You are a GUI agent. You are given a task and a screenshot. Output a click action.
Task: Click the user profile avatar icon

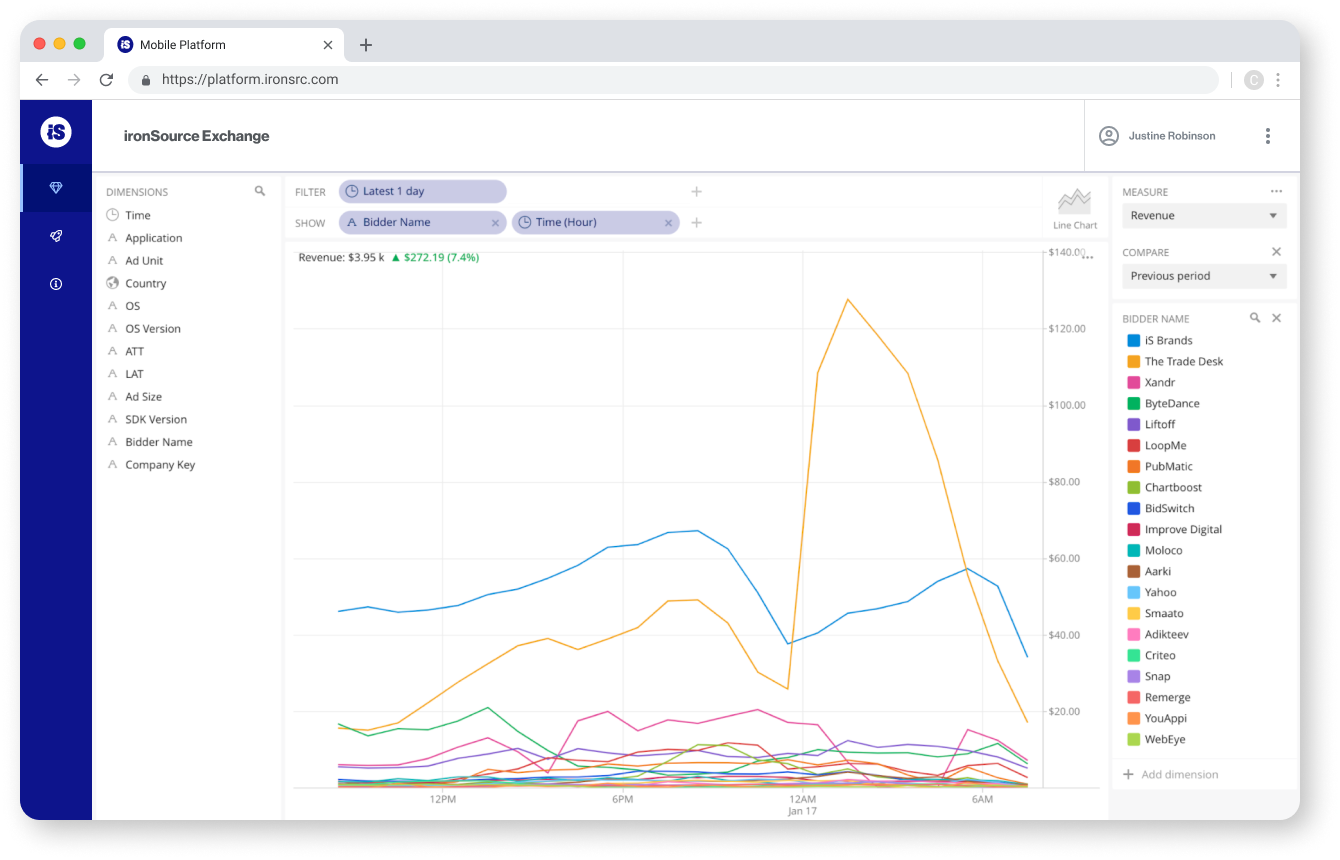[1108, 136]
